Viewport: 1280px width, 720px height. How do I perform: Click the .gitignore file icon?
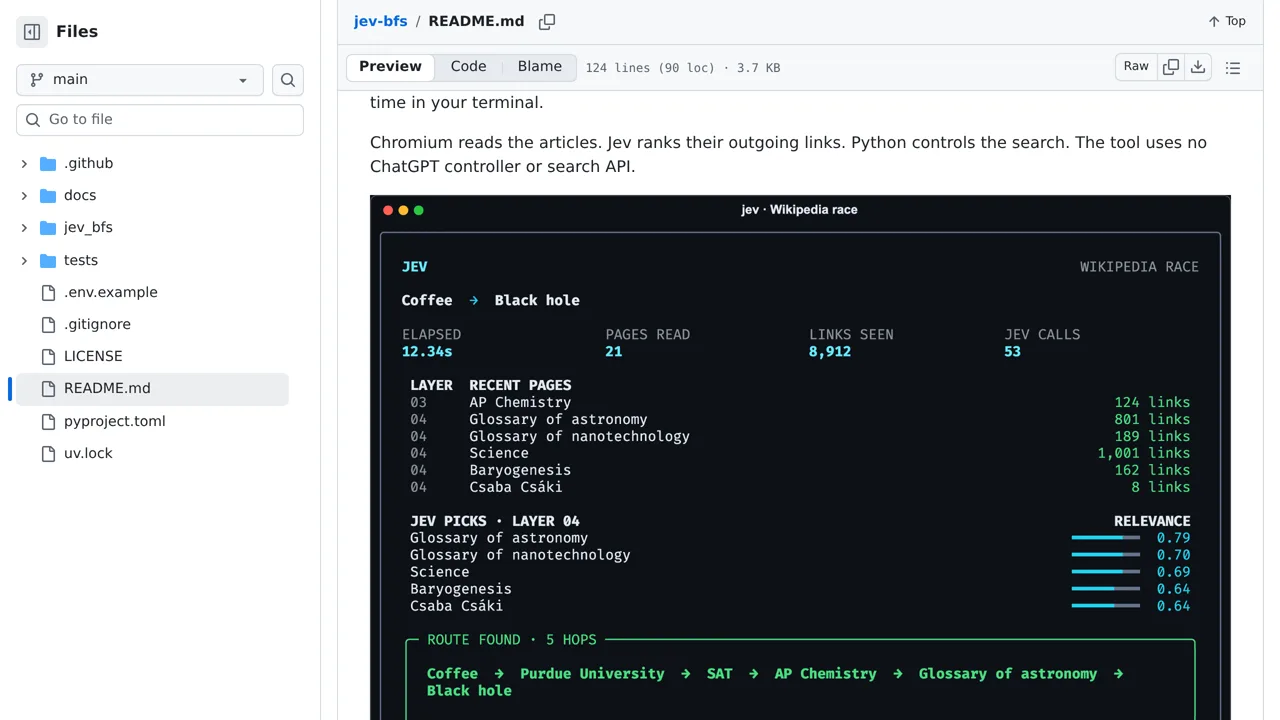(48, 324)
